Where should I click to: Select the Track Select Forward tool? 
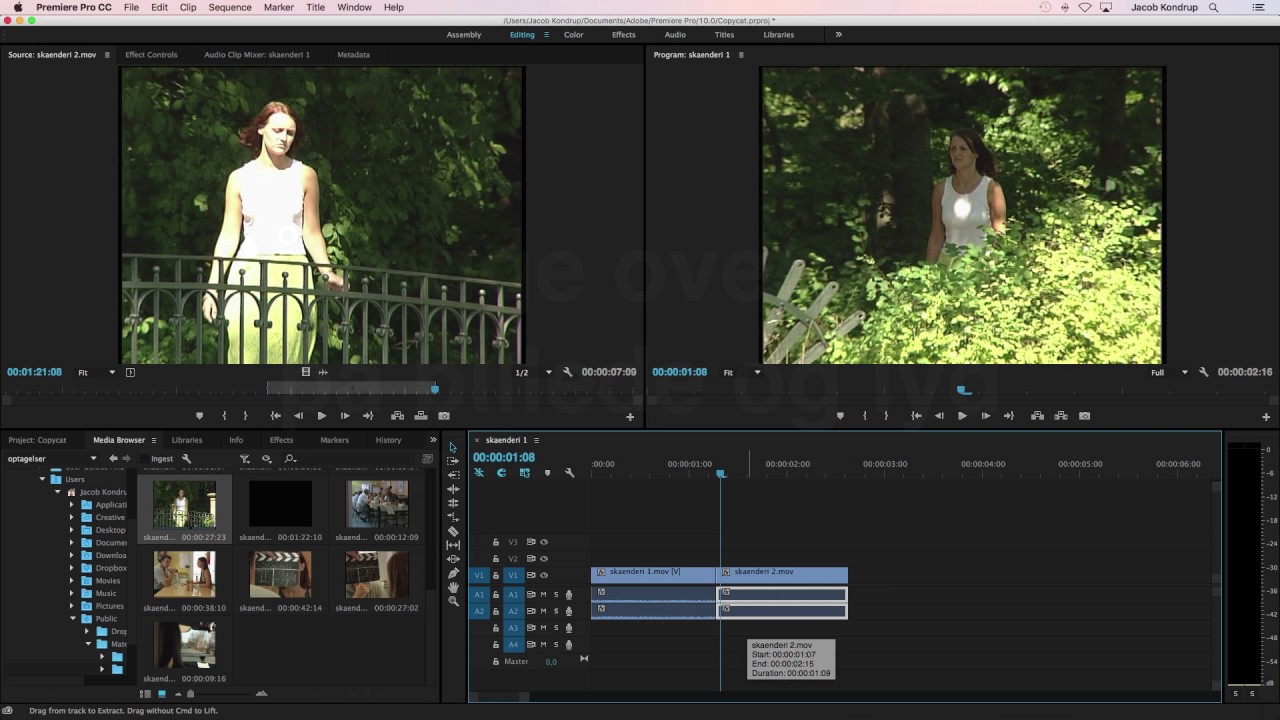point(453,461)
